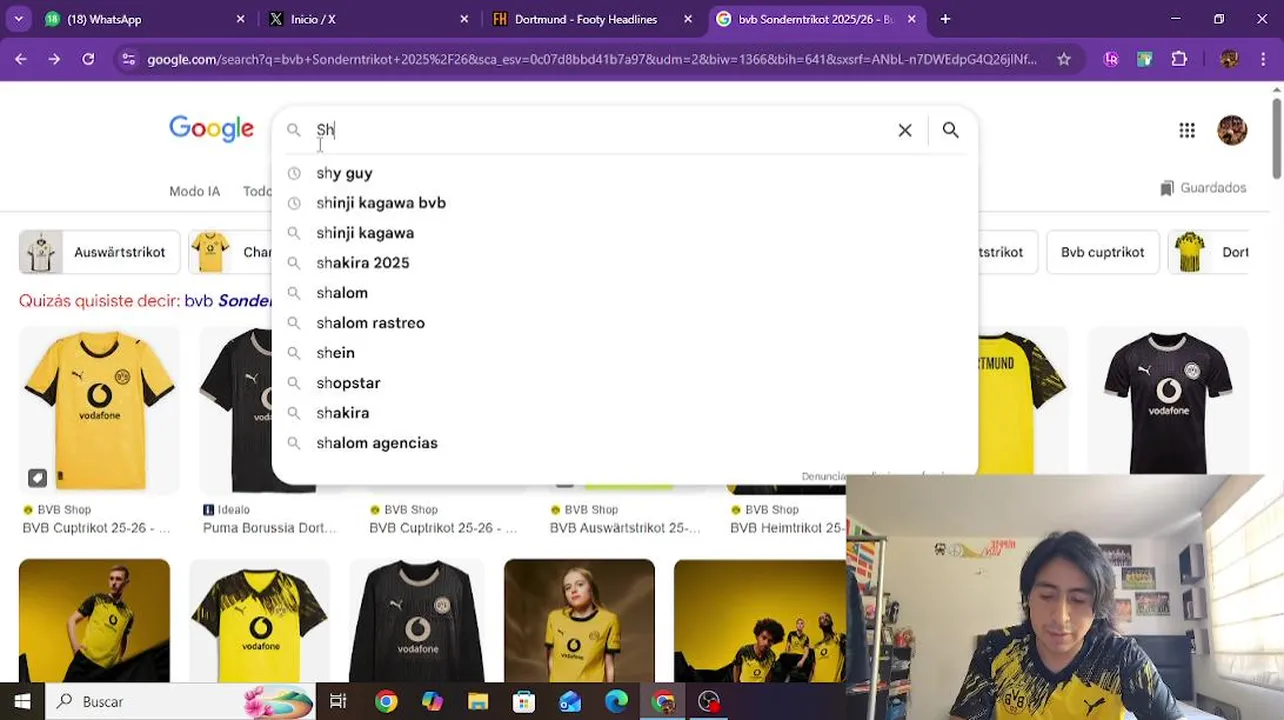This screenshot has width=1284, height=720.
Task: Open the Modo IA search tab
Action: [x=194, y=191]
